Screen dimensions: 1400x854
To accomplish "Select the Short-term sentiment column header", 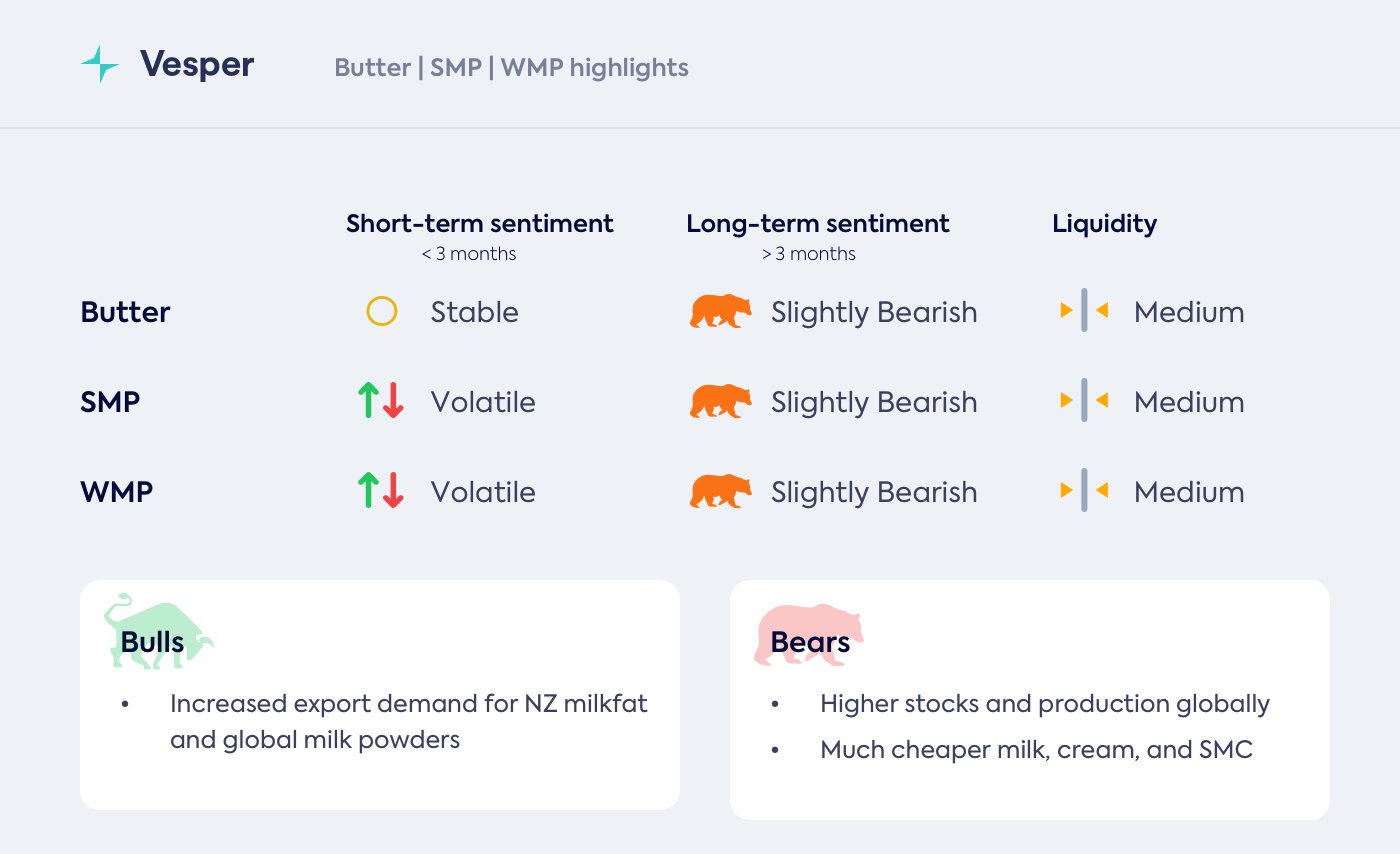I will (x=480, y=224).
